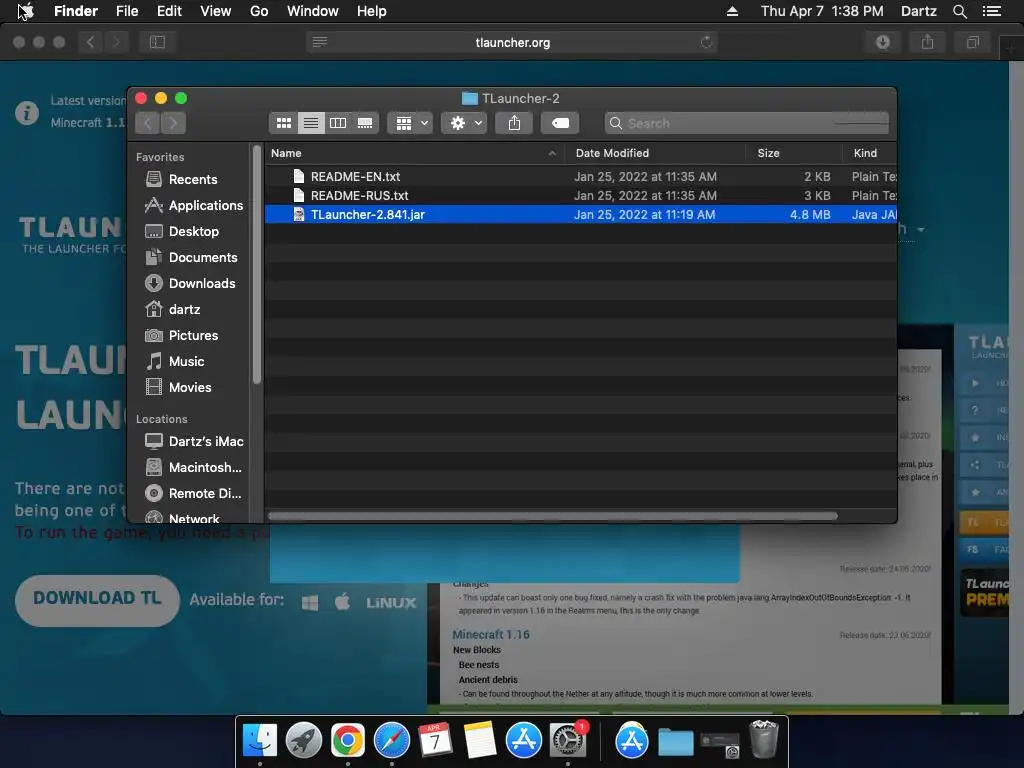Select the README-RUS.txt file
The image size is (1024, 768).
click(581, 195)
